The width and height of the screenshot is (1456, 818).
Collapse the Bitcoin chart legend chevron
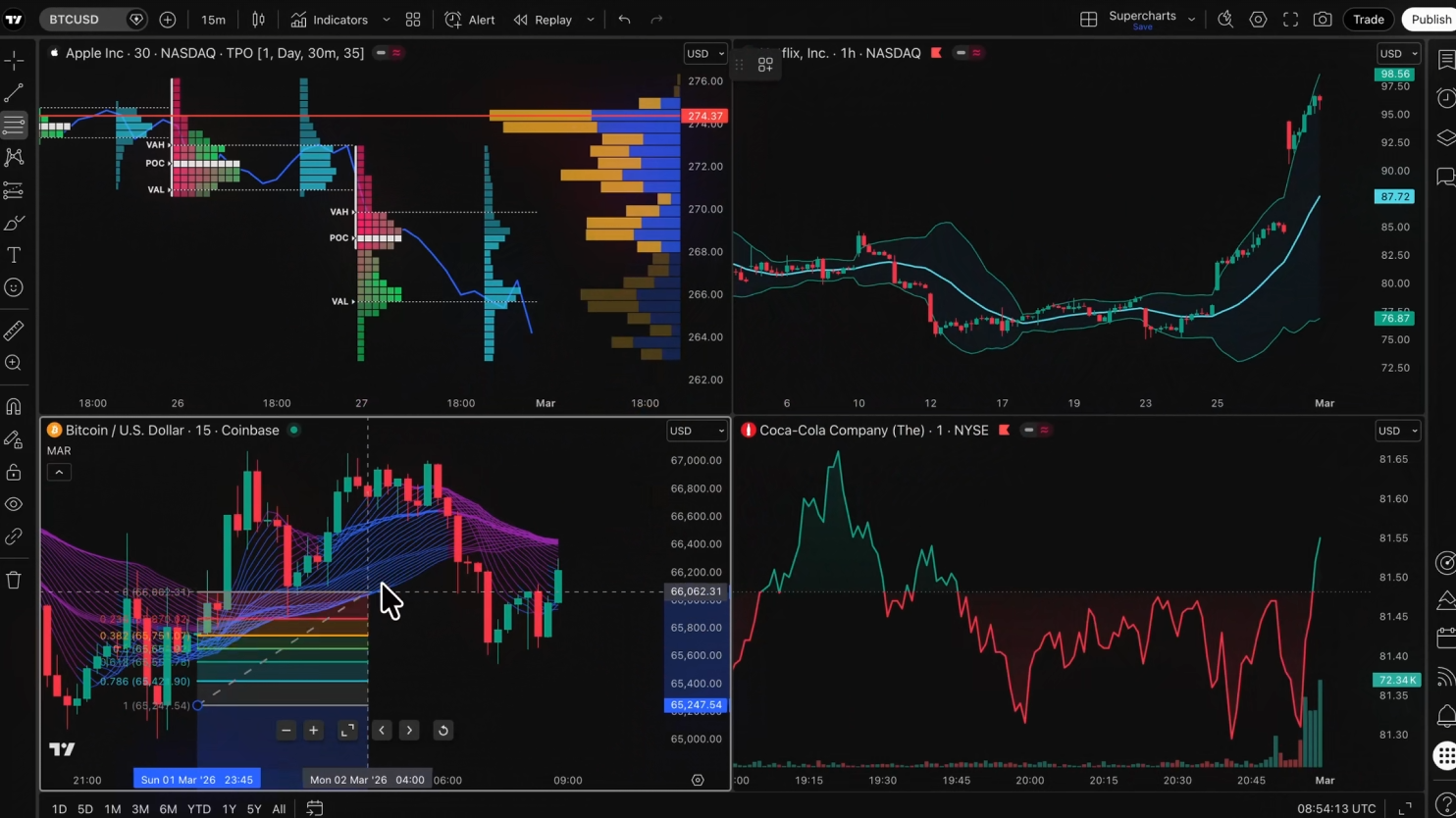(59, 473)
